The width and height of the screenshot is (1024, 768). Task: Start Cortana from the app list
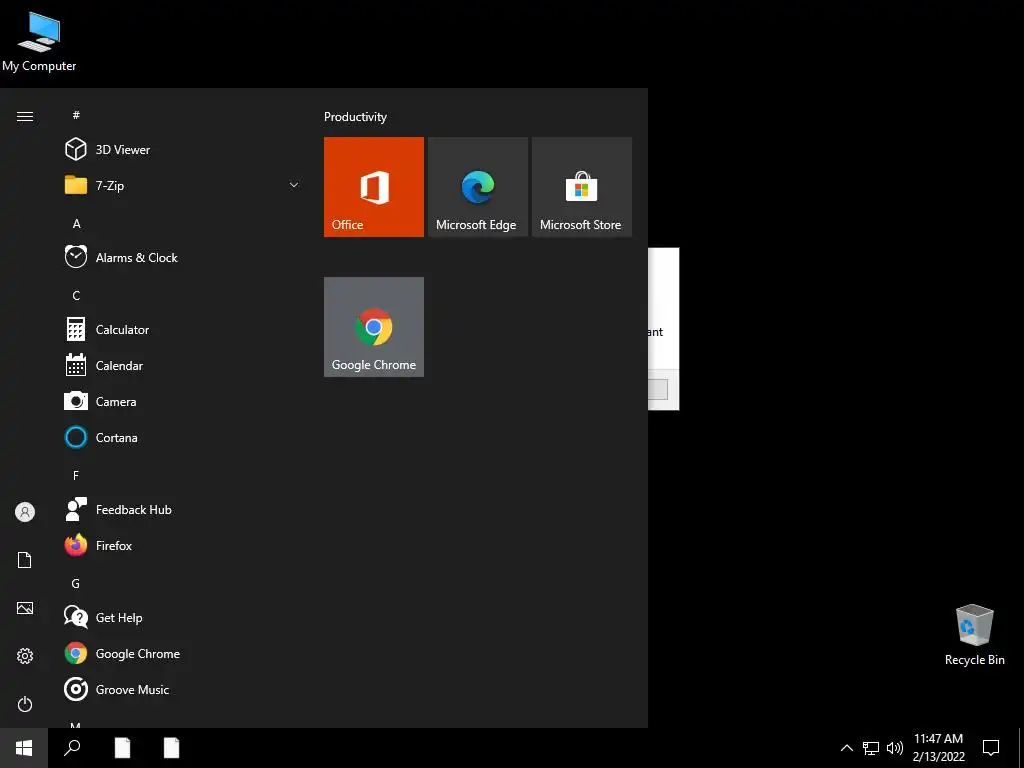tap(183, 438)
